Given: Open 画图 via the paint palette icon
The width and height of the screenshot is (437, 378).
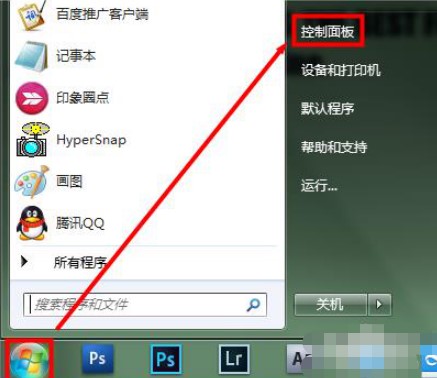Looking at the screenshot, I should 32,182.
